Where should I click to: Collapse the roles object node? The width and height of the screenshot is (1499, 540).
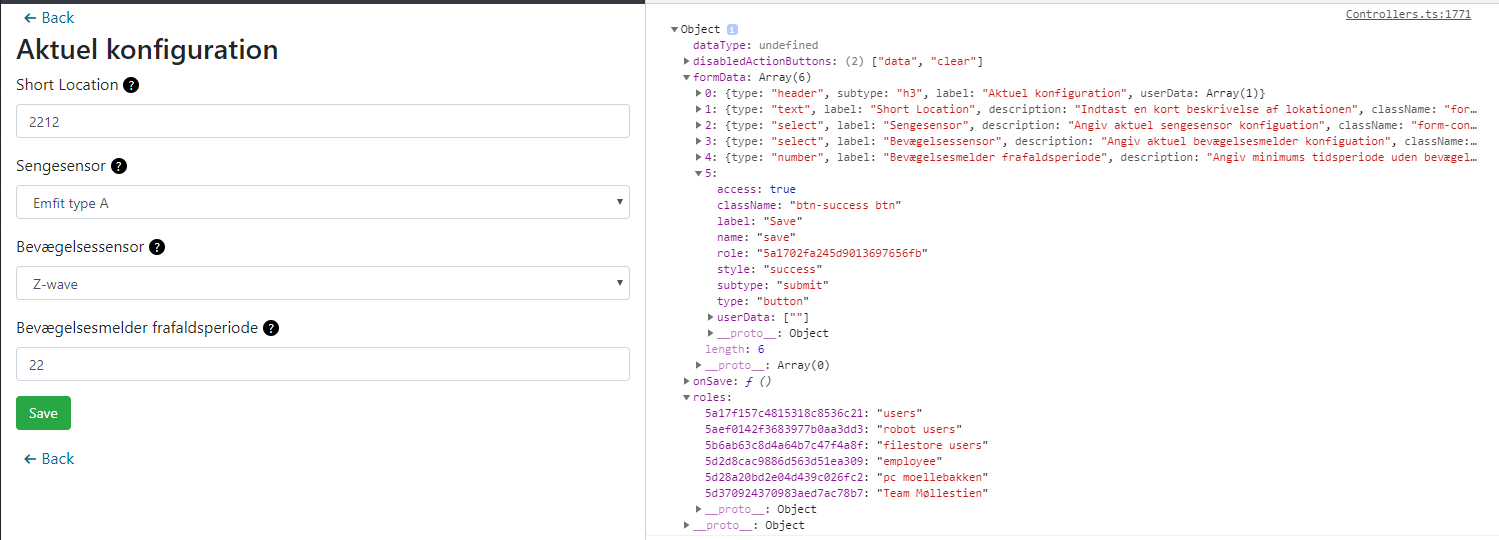point(687,398)
